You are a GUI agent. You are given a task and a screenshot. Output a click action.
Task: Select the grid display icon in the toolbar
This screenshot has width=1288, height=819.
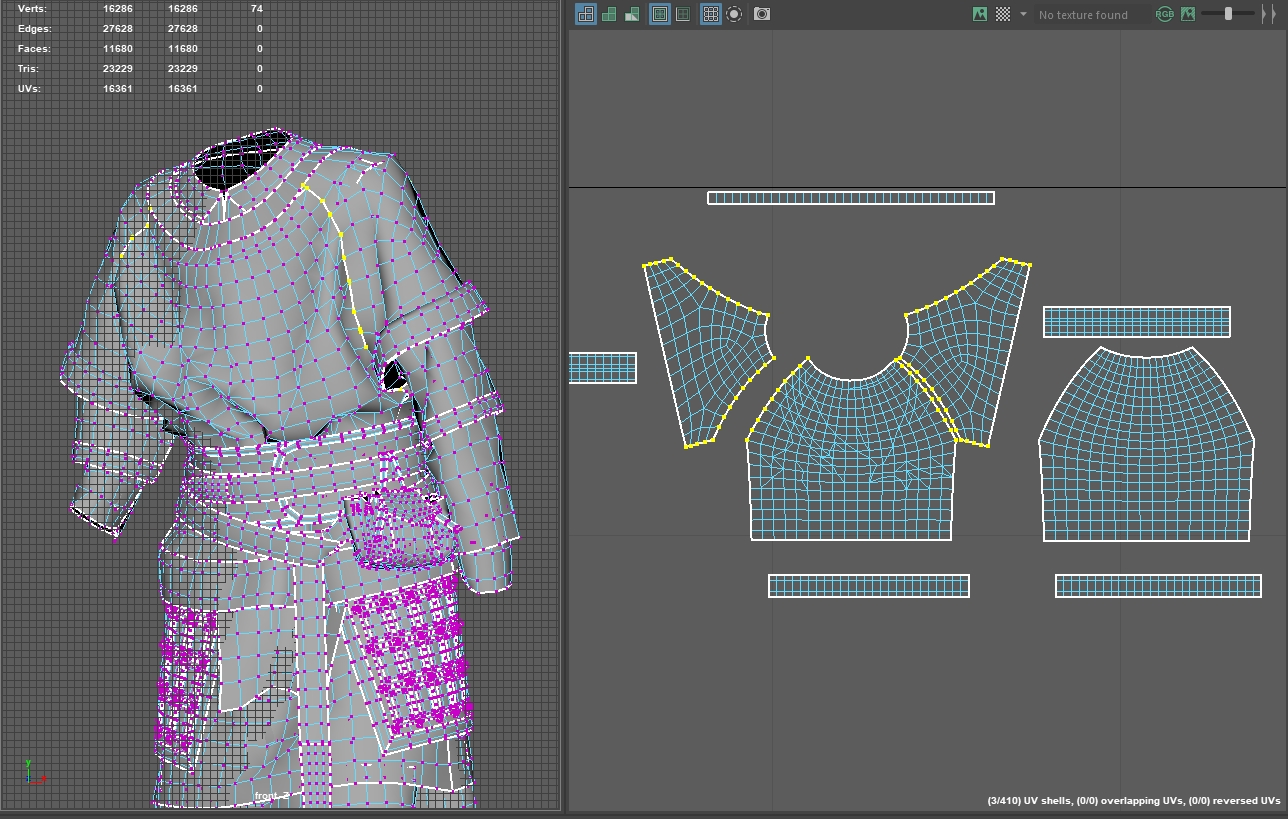[x=710, y=14]
